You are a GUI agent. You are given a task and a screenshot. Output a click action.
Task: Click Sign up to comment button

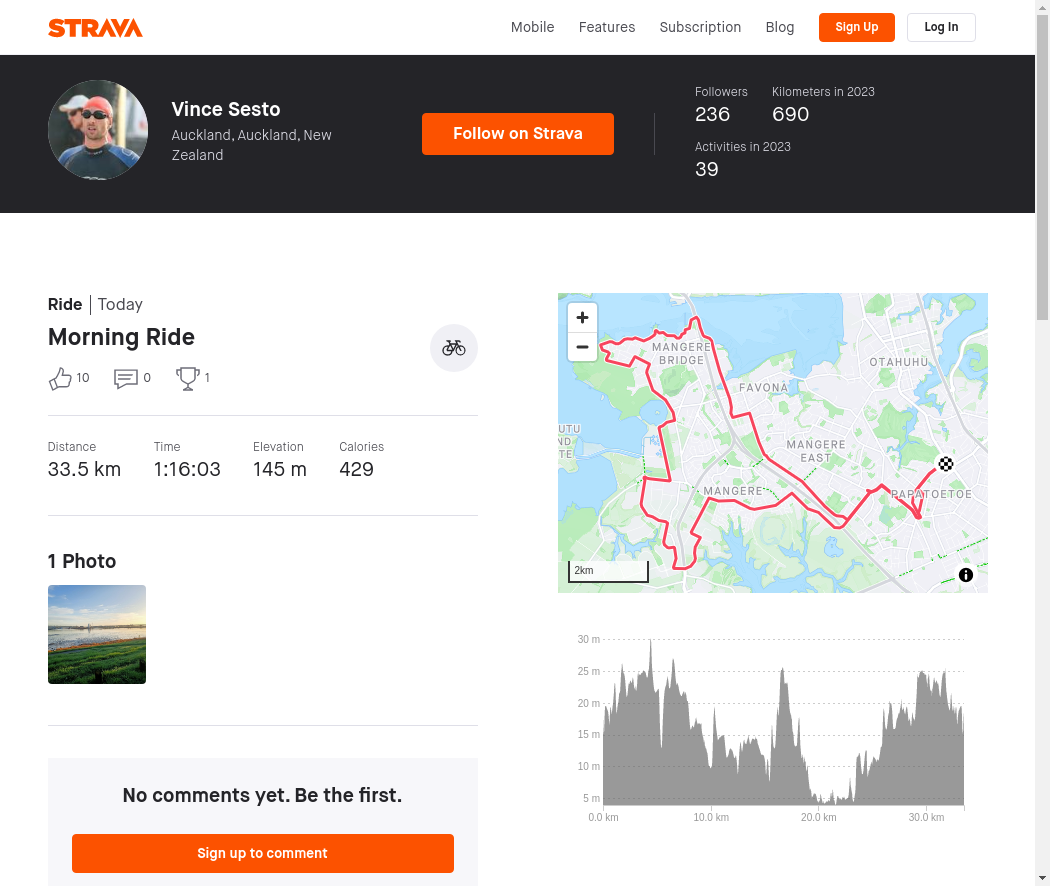tap(262, 853)
